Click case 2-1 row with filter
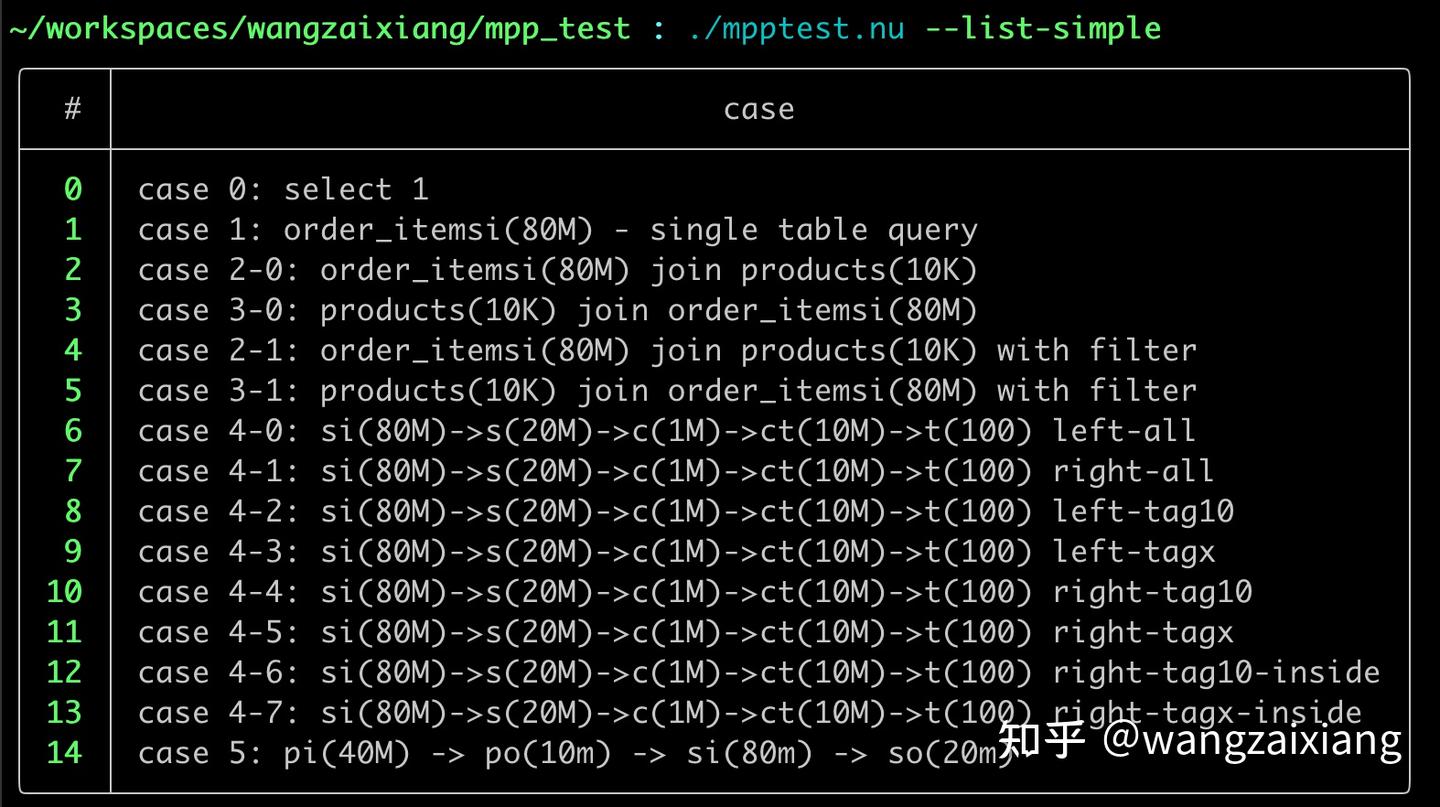1440x807 pixels. pyautogui.click(x=667, y=350)
